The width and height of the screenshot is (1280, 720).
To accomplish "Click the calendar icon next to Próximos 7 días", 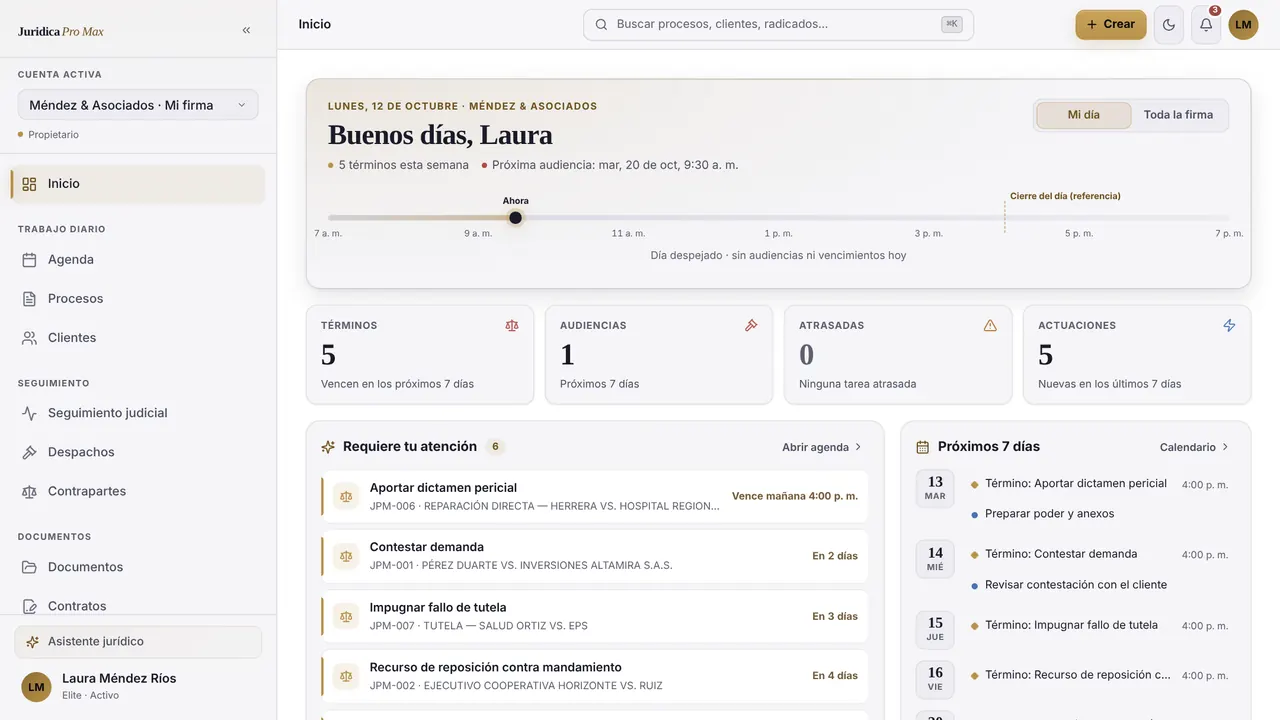I will click(x=923, y=447).
